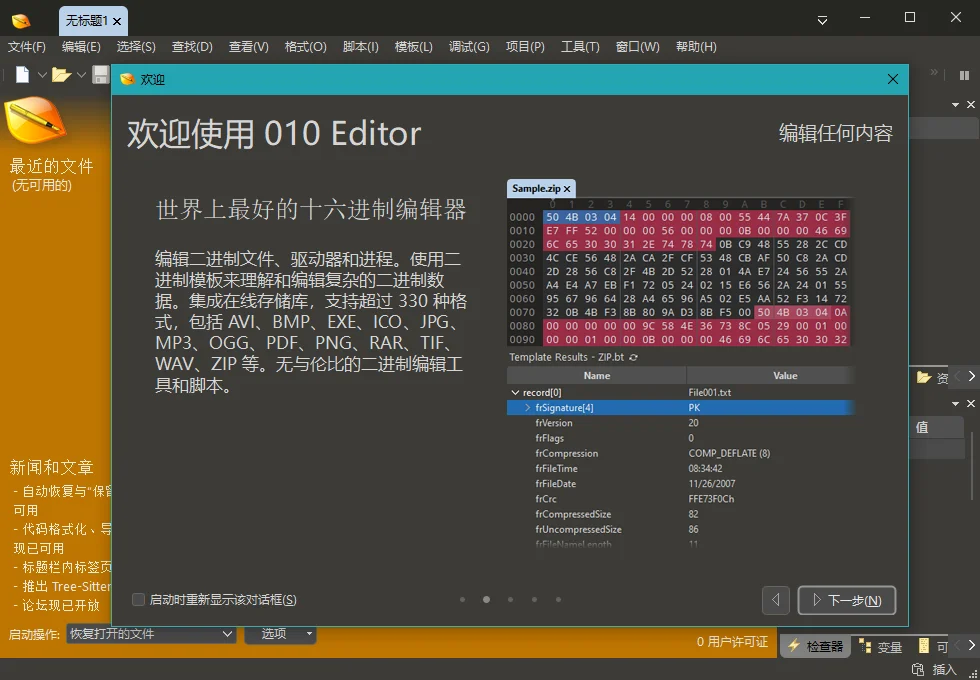
Task: Select the highlighted second page dot
Action: (486, 600)
